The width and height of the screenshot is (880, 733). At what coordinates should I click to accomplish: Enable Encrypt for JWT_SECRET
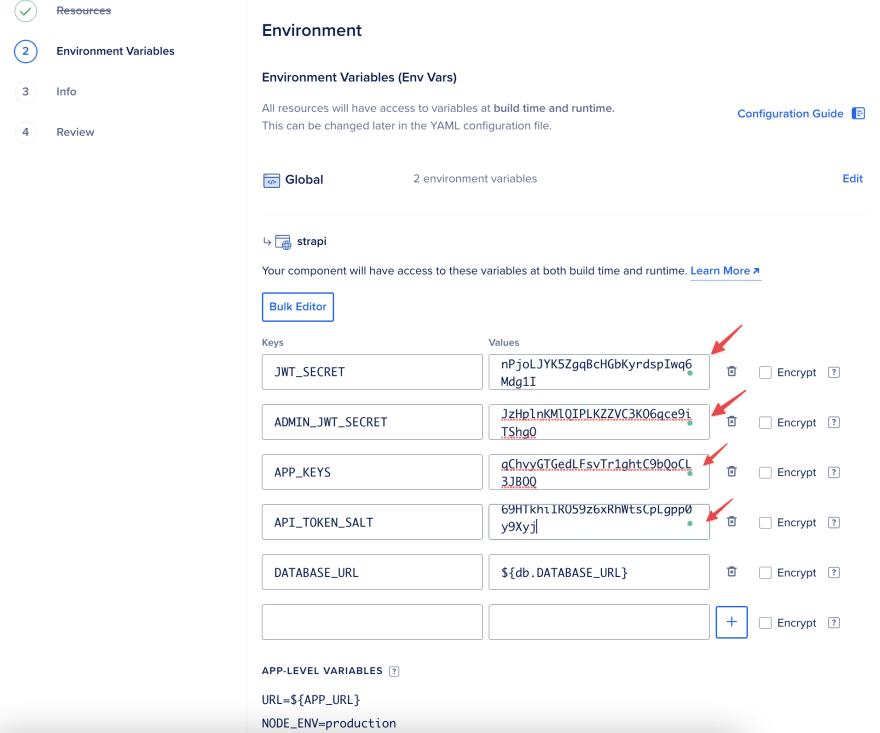[x=765, y=373]
